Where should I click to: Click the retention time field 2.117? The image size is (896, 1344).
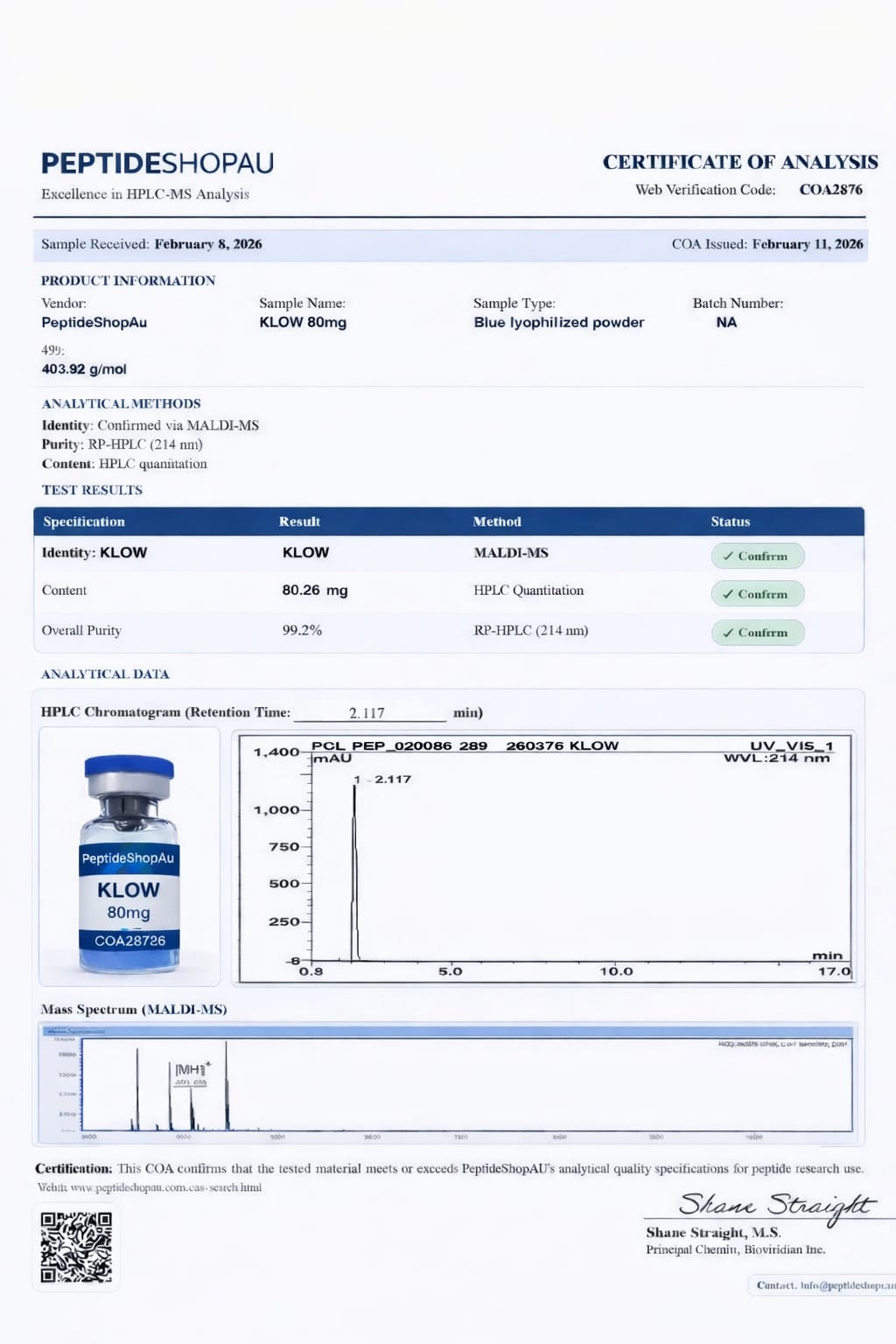(x=367, y=712)
